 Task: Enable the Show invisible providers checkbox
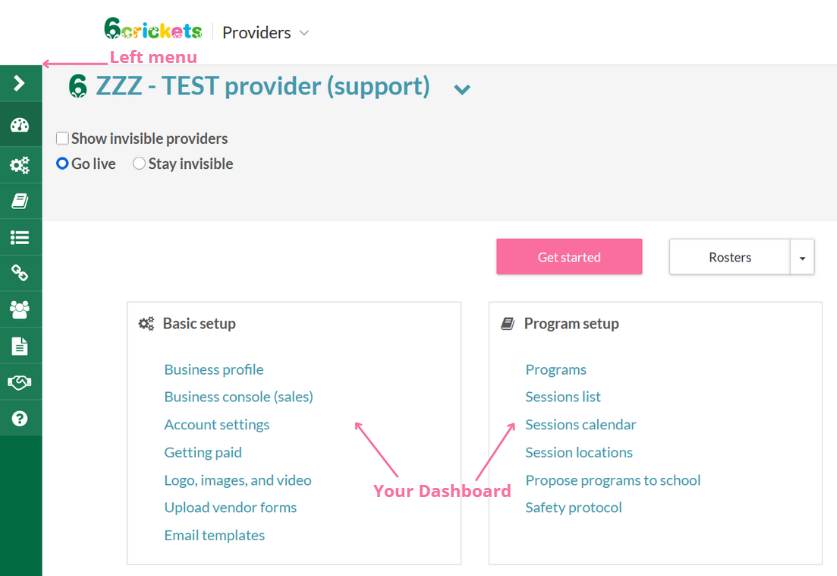coord(62,139)
